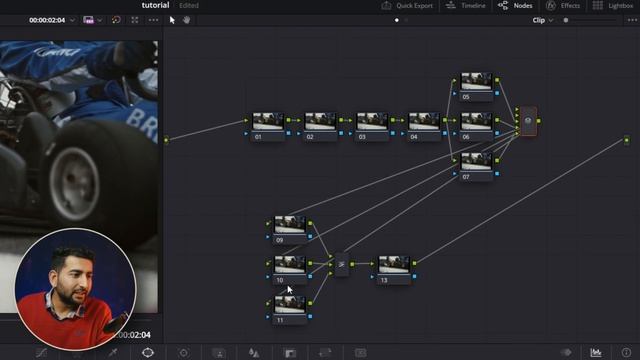Toggle the Timeline panel
This screenshot has height=360, width=640.
465,6
